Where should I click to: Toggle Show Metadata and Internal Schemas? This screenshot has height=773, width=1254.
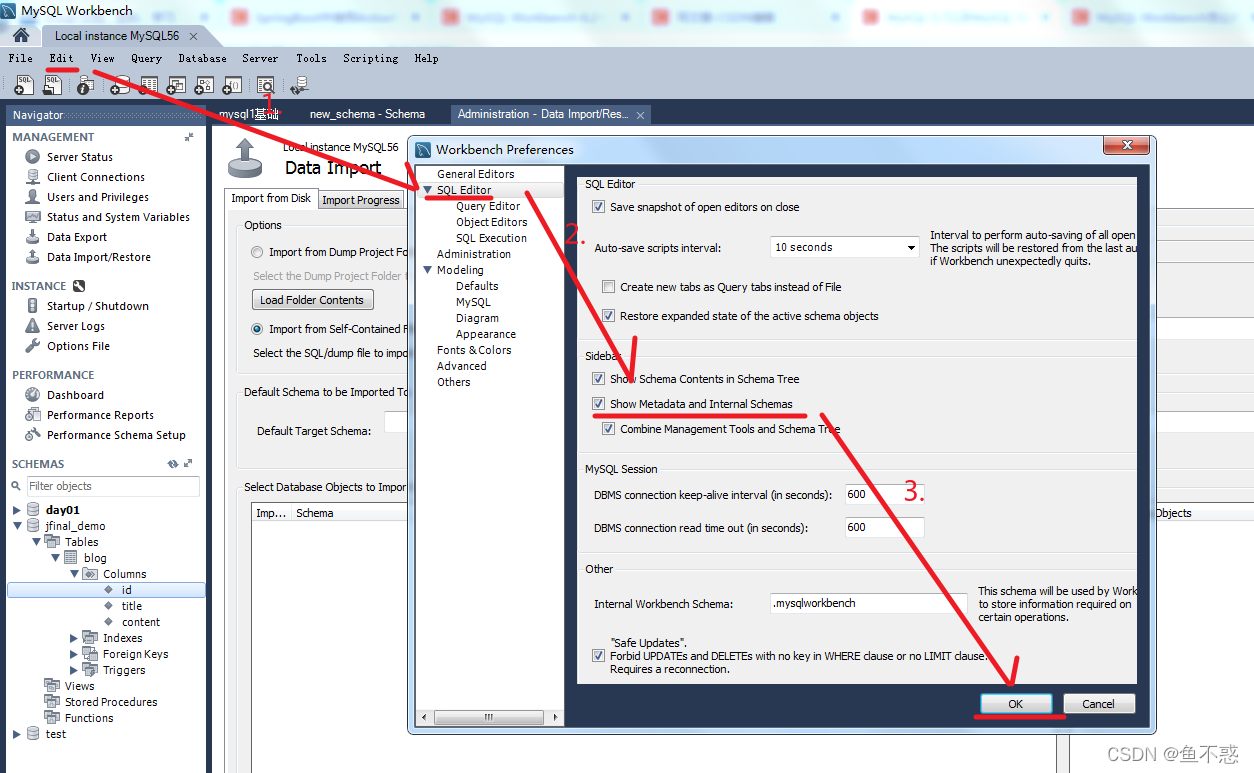click(x=599, y=404)
